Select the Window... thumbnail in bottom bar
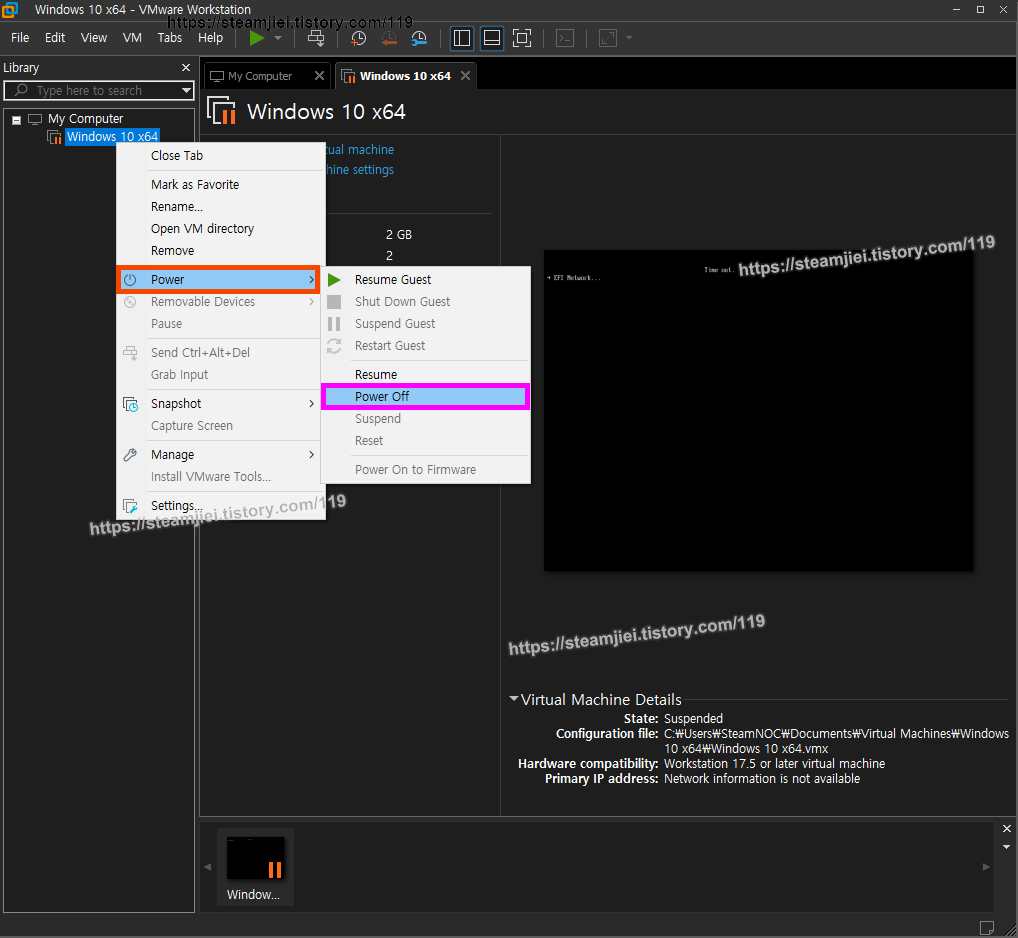1018x938 pixels. (x=255, y=867)
